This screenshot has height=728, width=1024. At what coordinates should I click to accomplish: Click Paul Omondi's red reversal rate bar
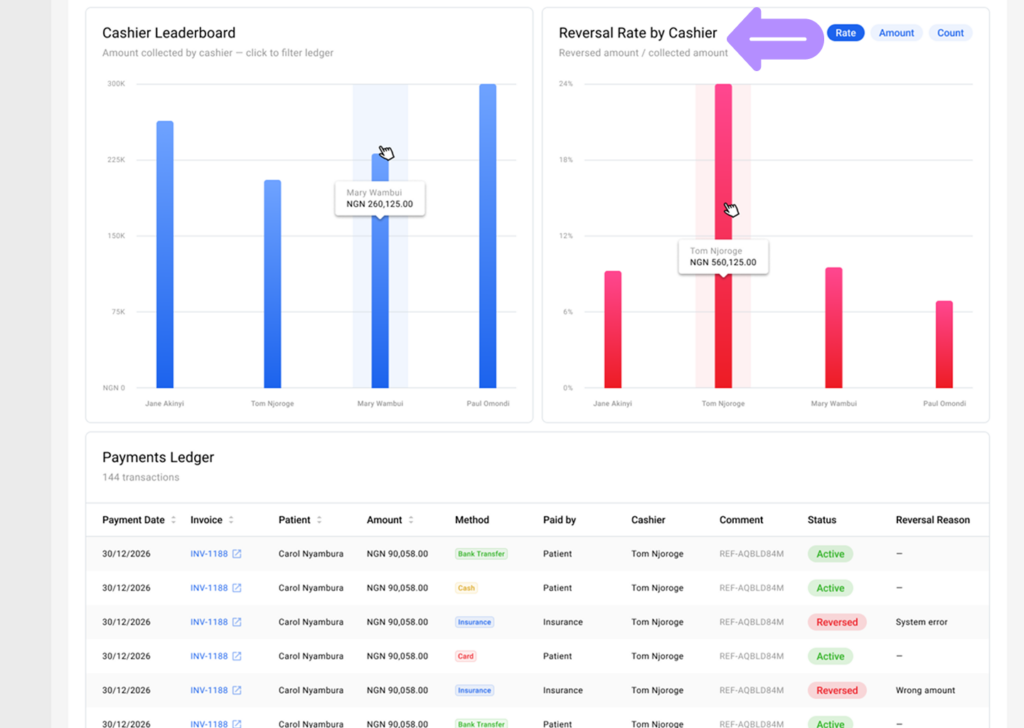pyautogui.click(x=944, y=344)
